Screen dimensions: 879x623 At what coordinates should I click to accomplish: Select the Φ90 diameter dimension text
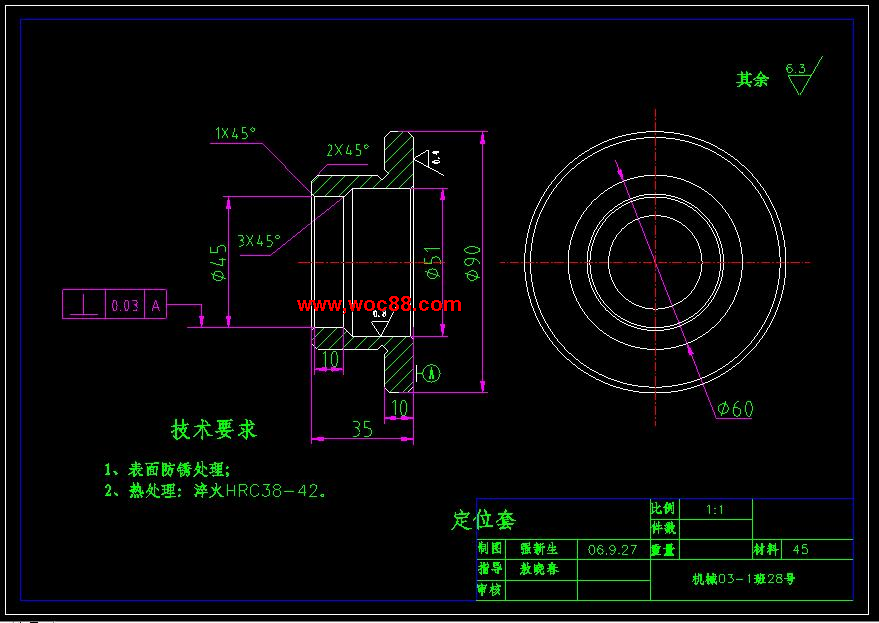[x=473, y=263]
